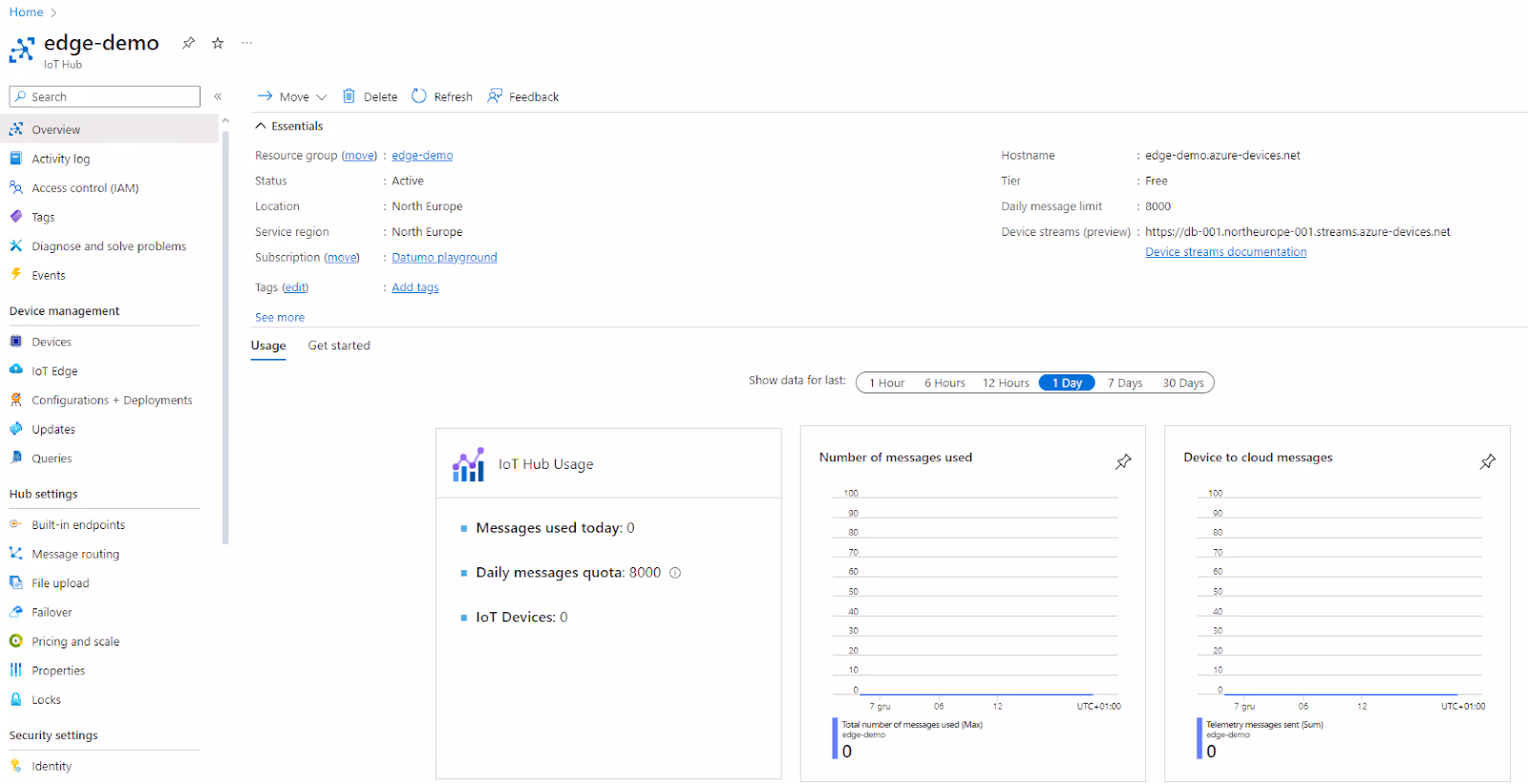Click the Diagnose and solve problems icon
The height and width of the screenshot is (784, 1528).
(x=16, y=245)
